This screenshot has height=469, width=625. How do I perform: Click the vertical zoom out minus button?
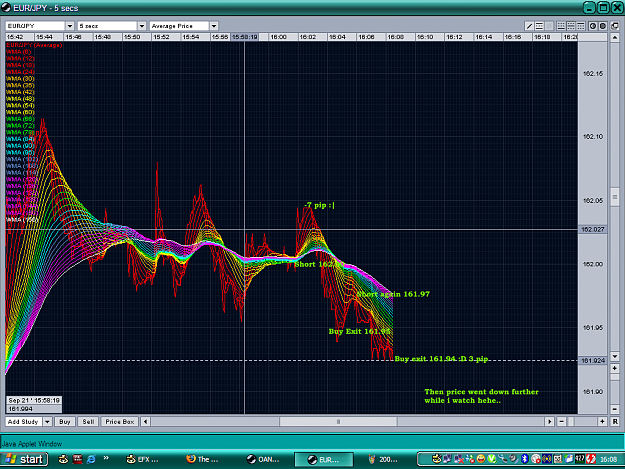(x=615, y=409)
